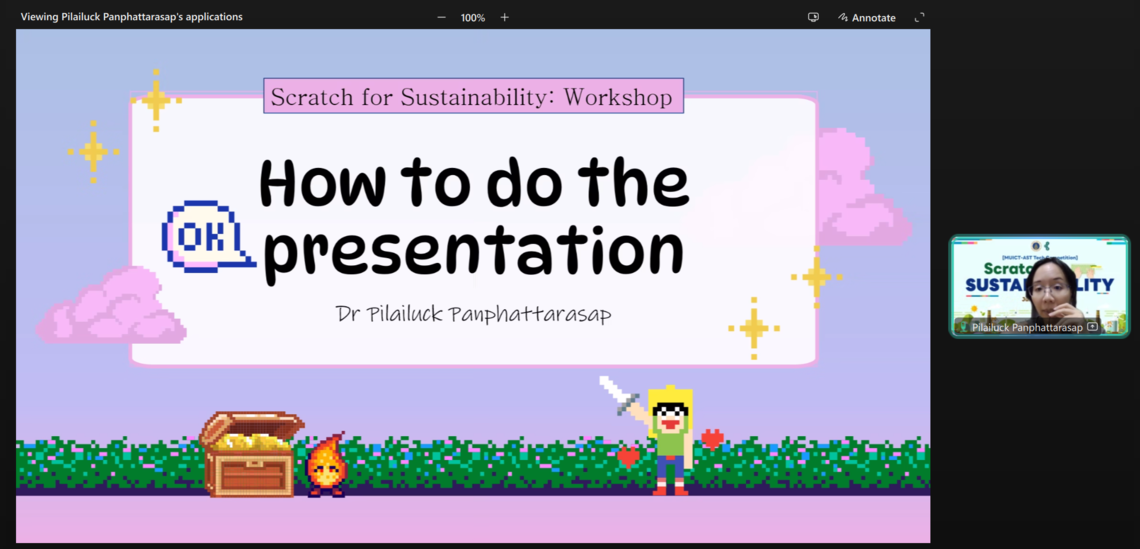Expand shared content to full screen
Image resolution: width=1140 pixels, height=549 pixels.
tap(920, 17)
